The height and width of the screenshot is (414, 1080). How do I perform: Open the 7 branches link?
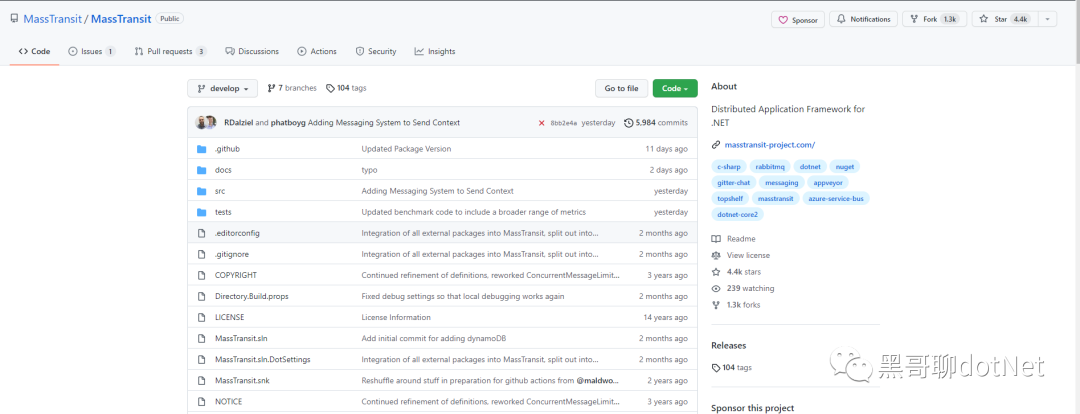[292, 88]
